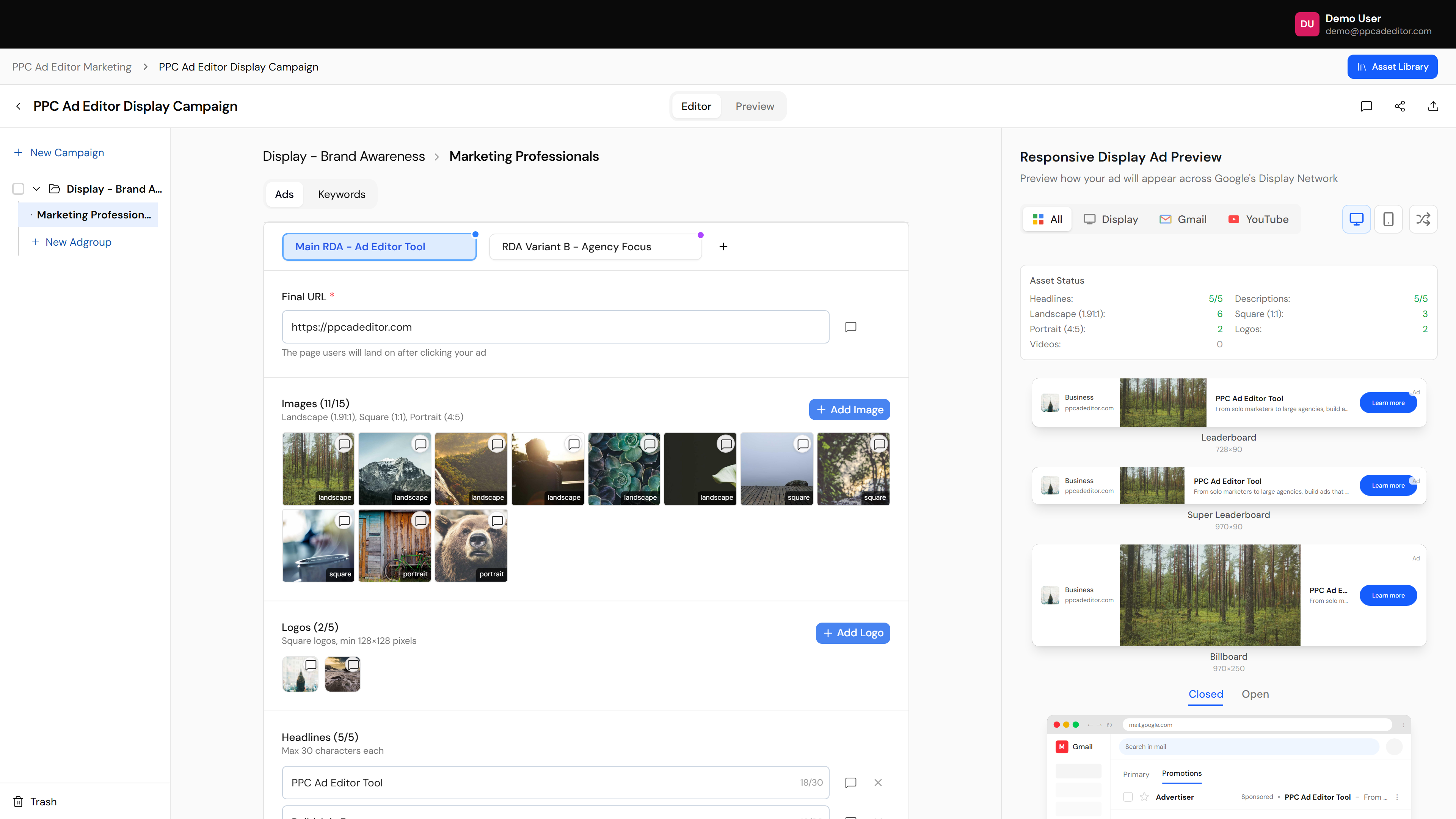Click Add Logo button
This screenshot has height=819, width=1456.
point(853,633)
